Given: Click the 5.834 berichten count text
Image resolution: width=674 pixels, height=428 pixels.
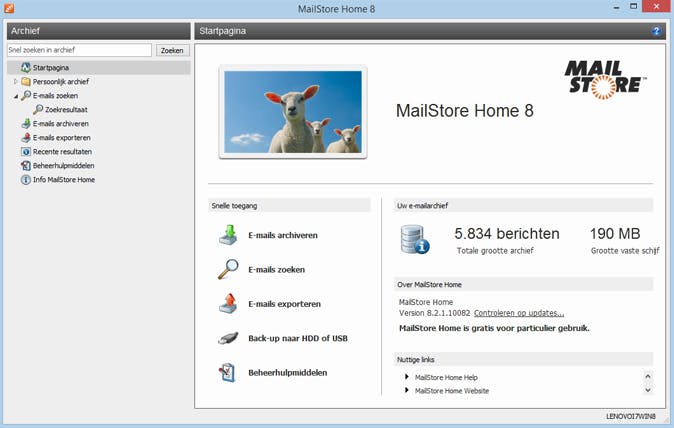Looking at the screenshot, I should click(x=507, y=234).
